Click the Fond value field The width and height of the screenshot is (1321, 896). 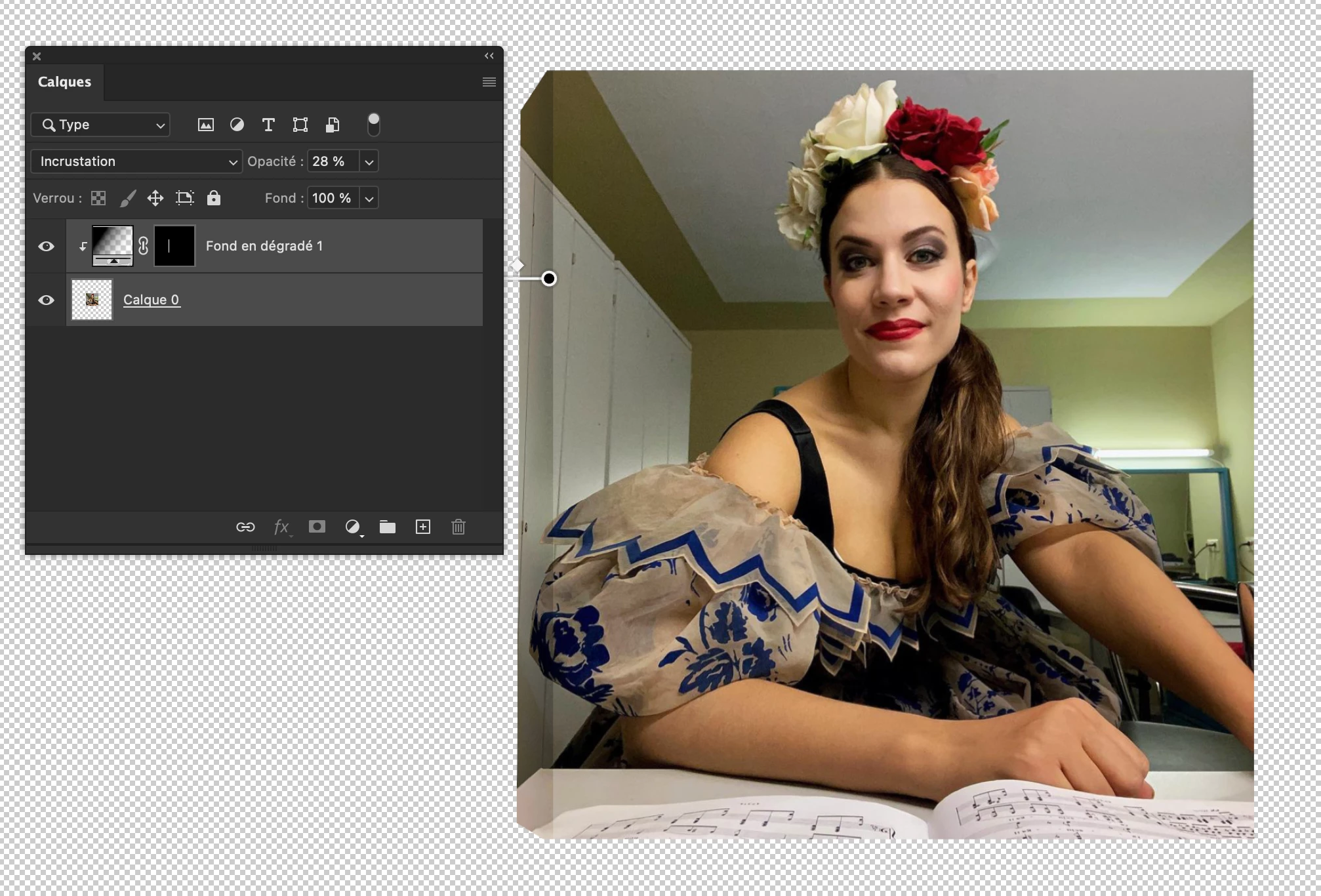click(x=333, y=198)
